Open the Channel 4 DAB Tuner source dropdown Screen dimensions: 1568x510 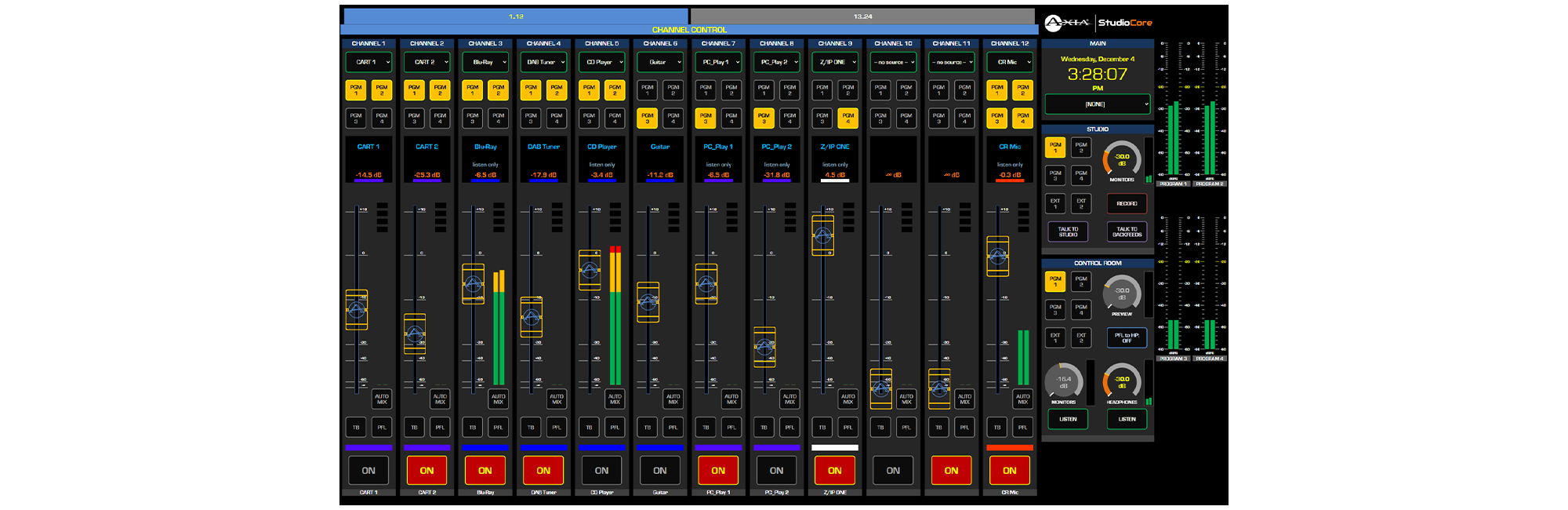(x=543, y=62)
